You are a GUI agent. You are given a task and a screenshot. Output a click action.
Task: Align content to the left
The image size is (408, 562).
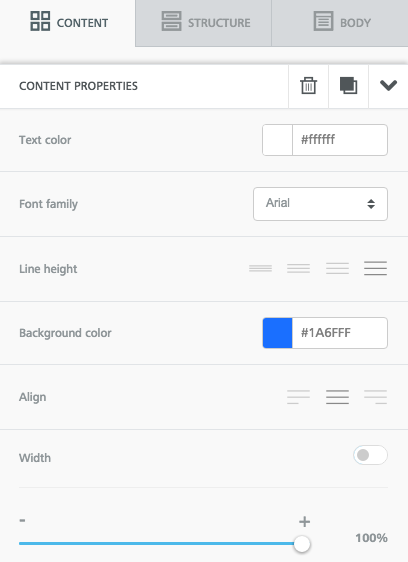pos(298,397)
